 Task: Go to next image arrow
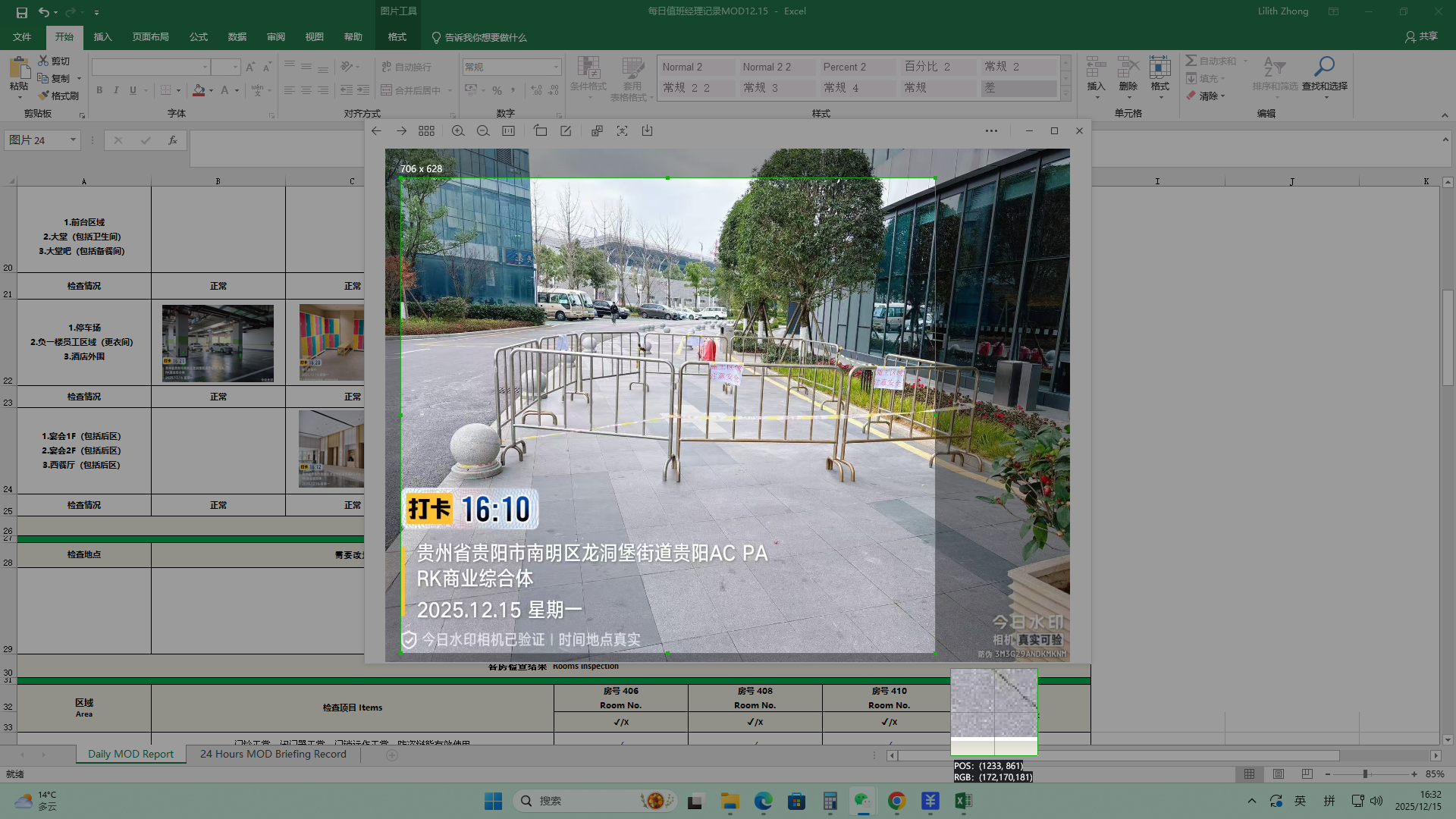(401, 131)
